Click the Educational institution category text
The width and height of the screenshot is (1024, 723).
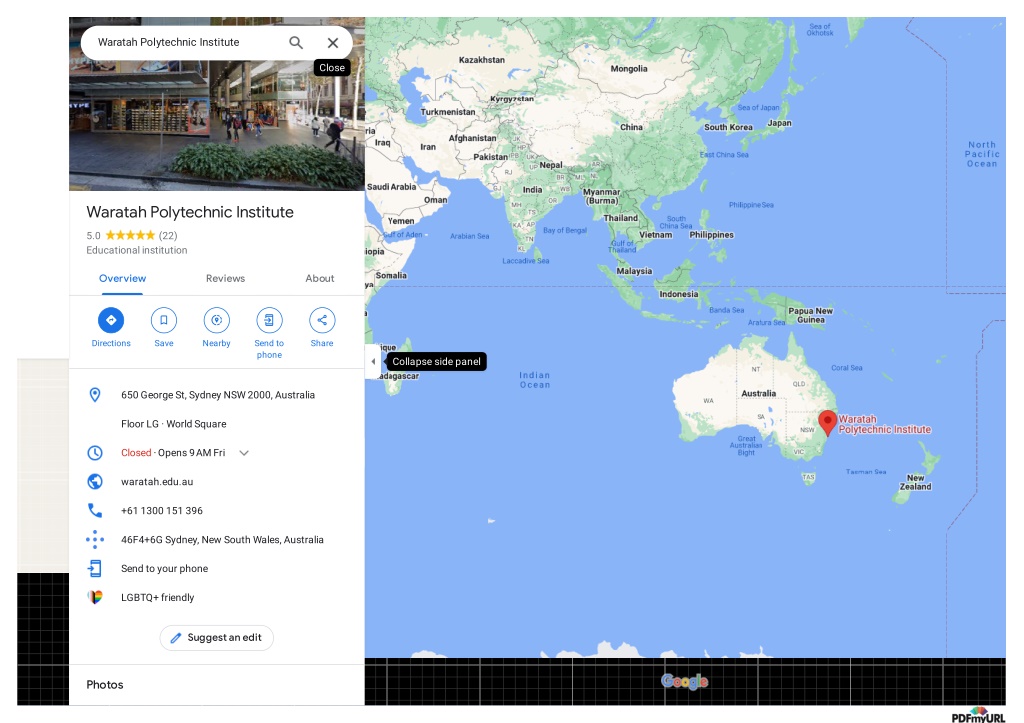tap(136, 250)
